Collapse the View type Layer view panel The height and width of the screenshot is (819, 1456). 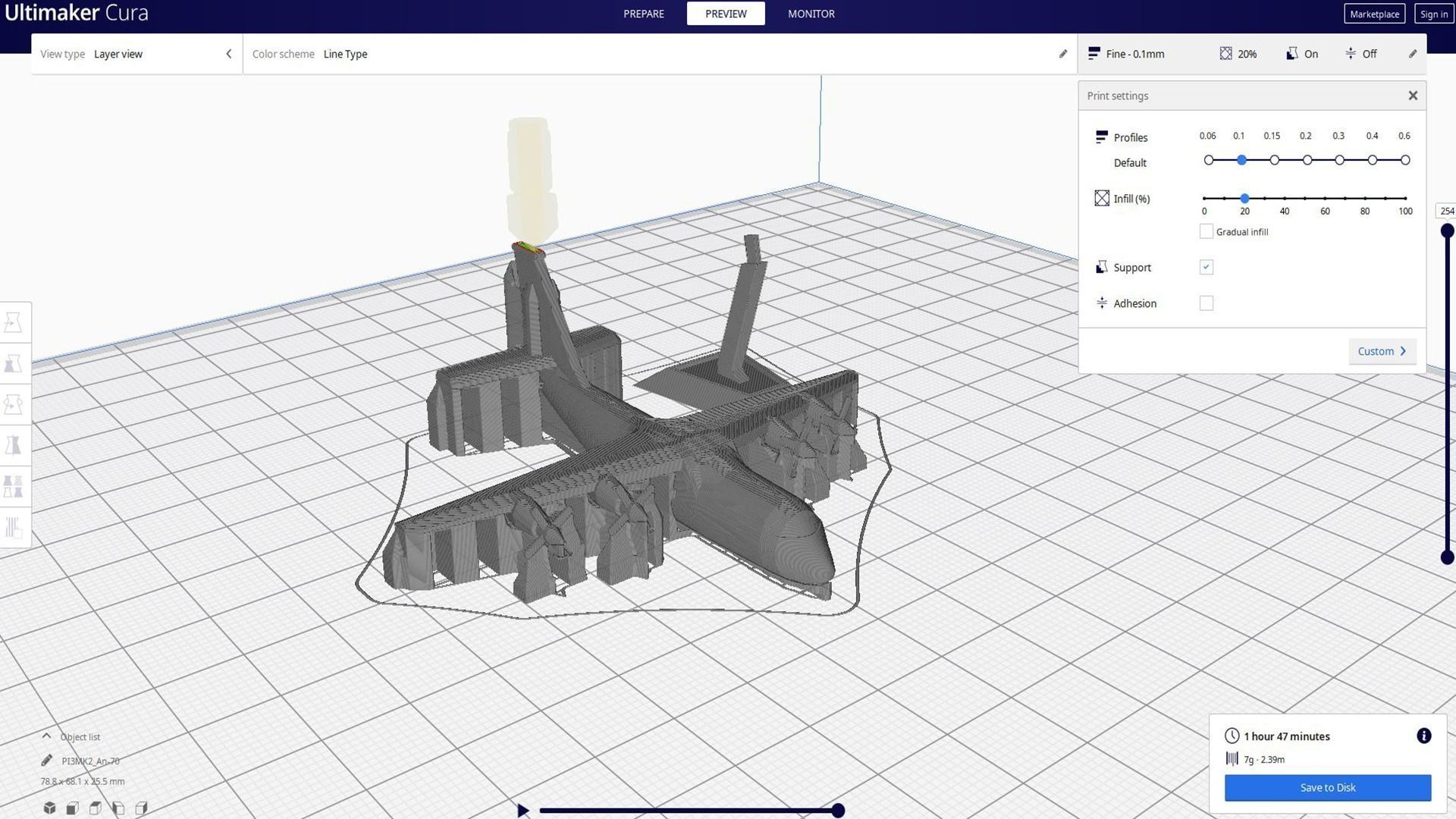click(x=228, y=54)
